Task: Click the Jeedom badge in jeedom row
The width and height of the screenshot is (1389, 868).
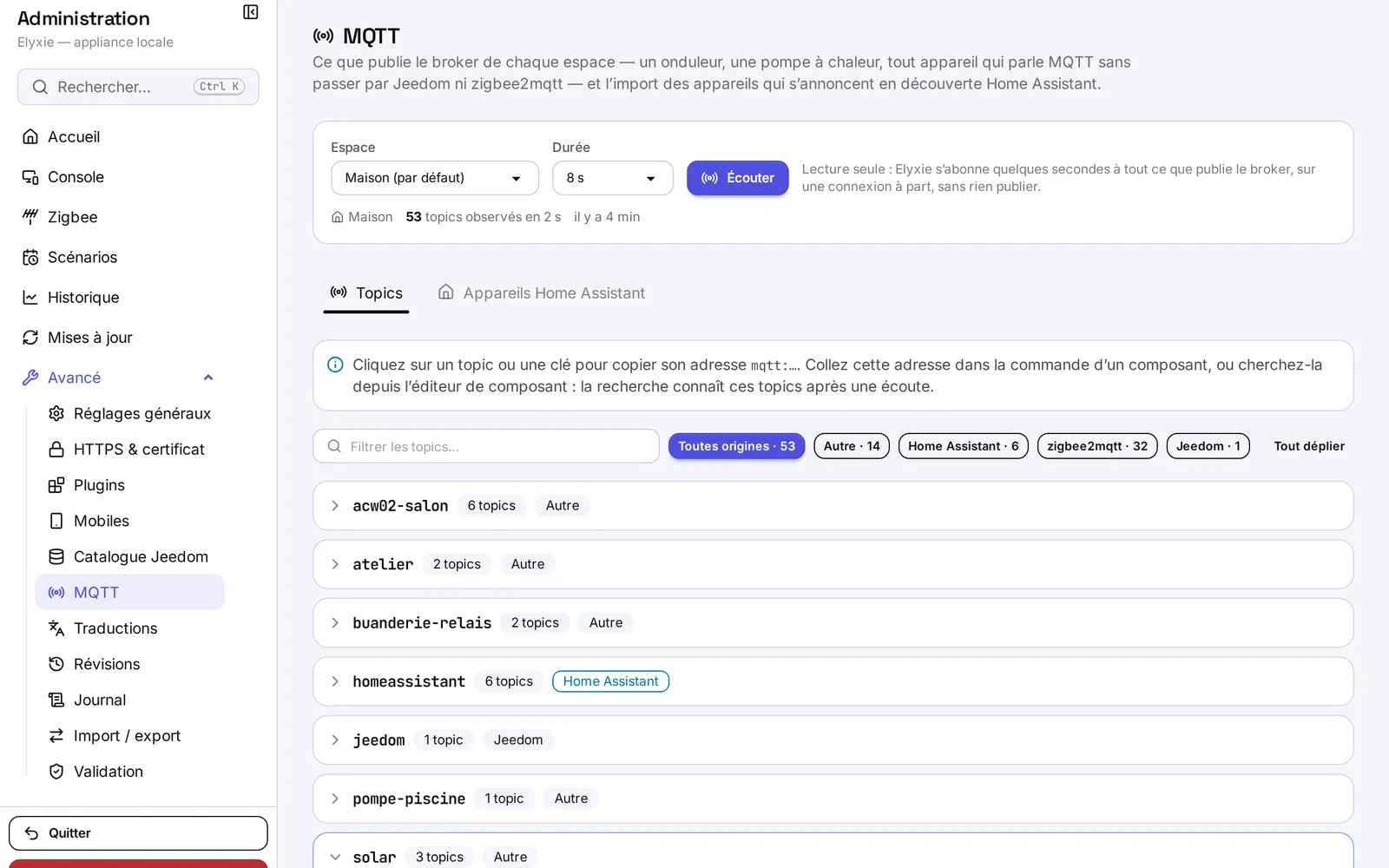Action: [518, 740]
